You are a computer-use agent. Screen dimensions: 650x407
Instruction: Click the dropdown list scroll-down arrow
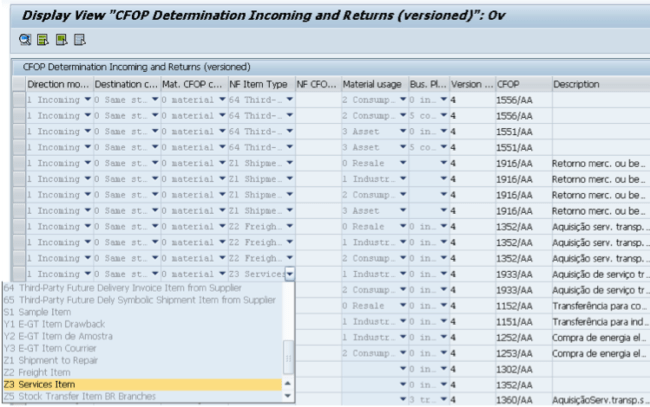[290, 397]
